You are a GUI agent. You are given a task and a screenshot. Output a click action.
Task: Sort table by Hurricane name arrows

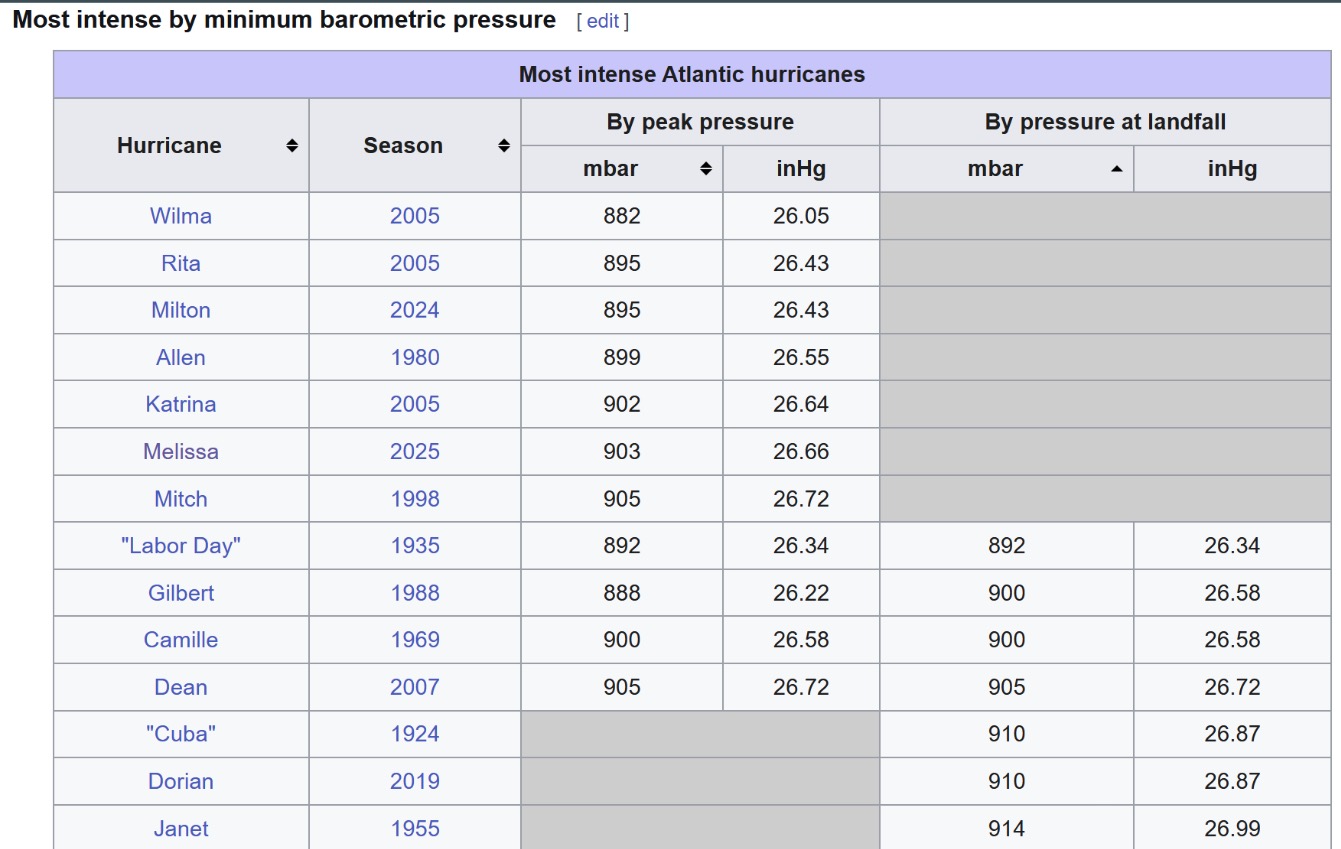[292, 146]
